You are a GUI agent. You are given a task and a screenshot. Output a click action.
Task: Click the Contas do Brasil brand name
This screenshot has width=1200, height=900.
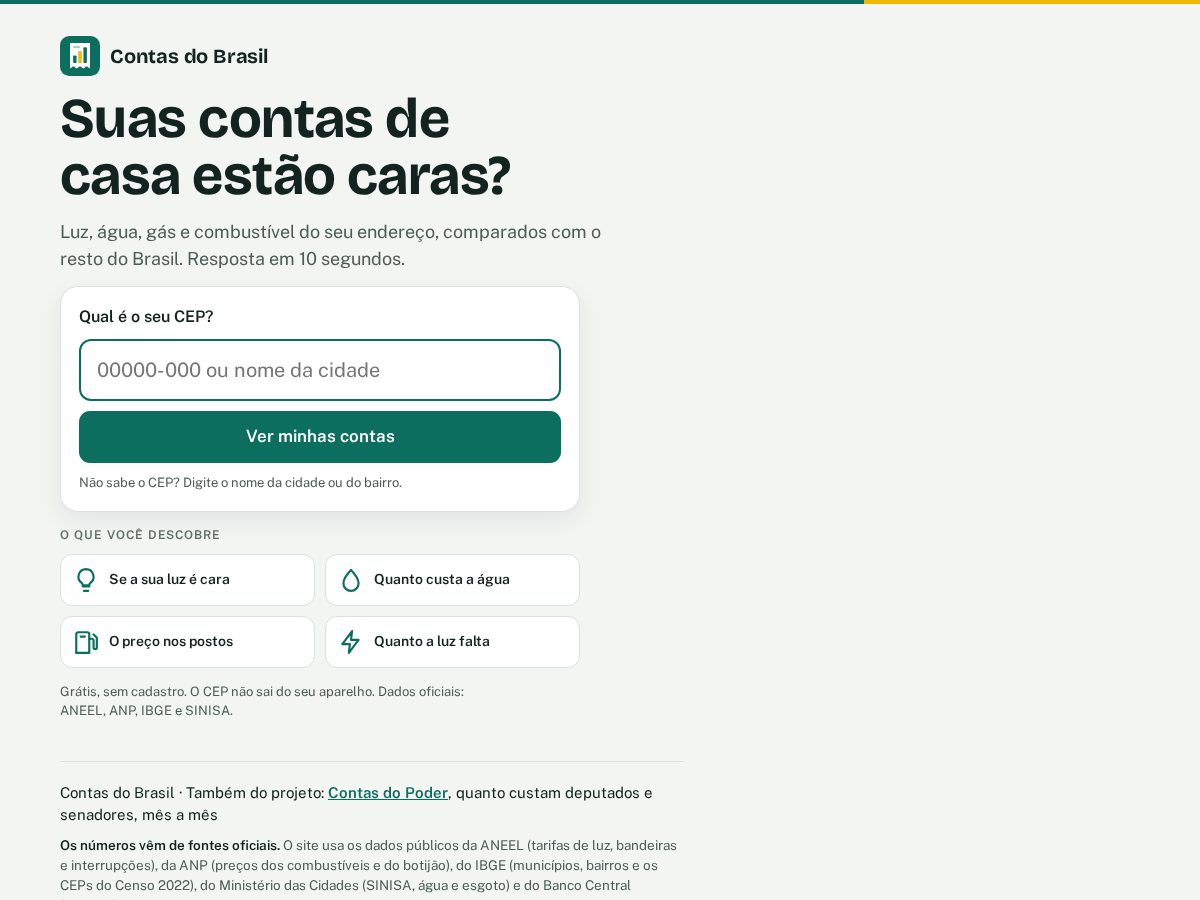(189, 56)
